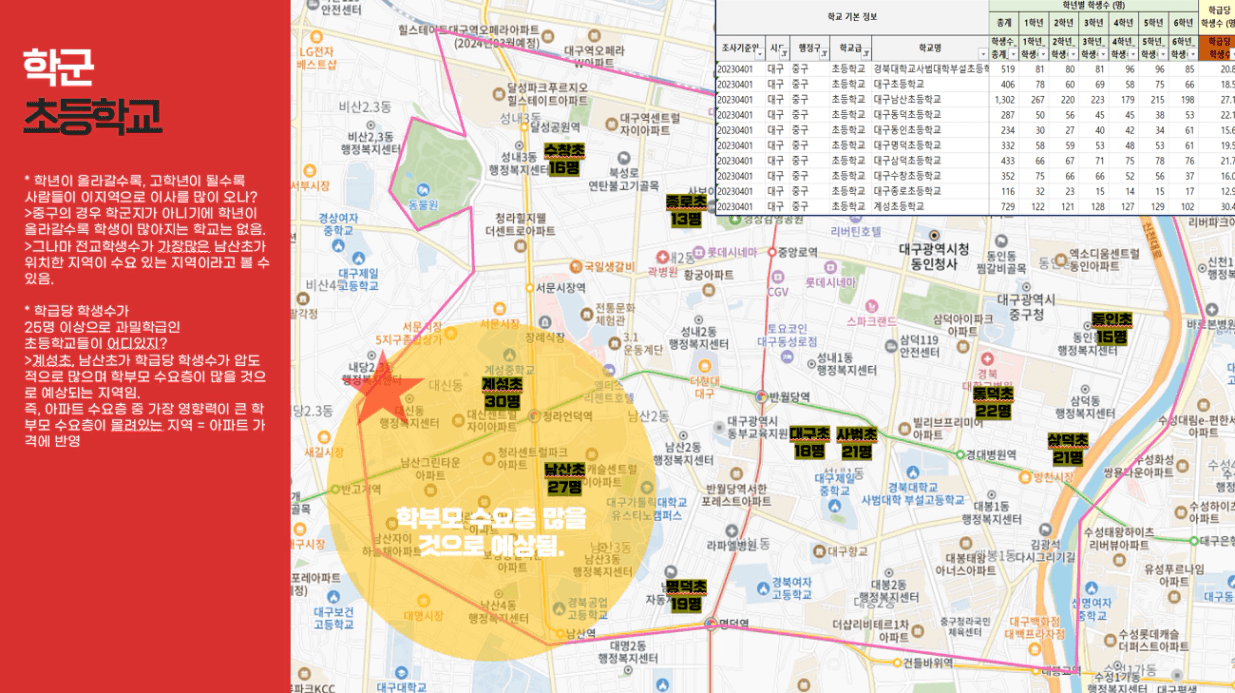Click the 명덕초 19명 map label
The width and height of the screenshot is (1235, 693).
tap(686, 595)
